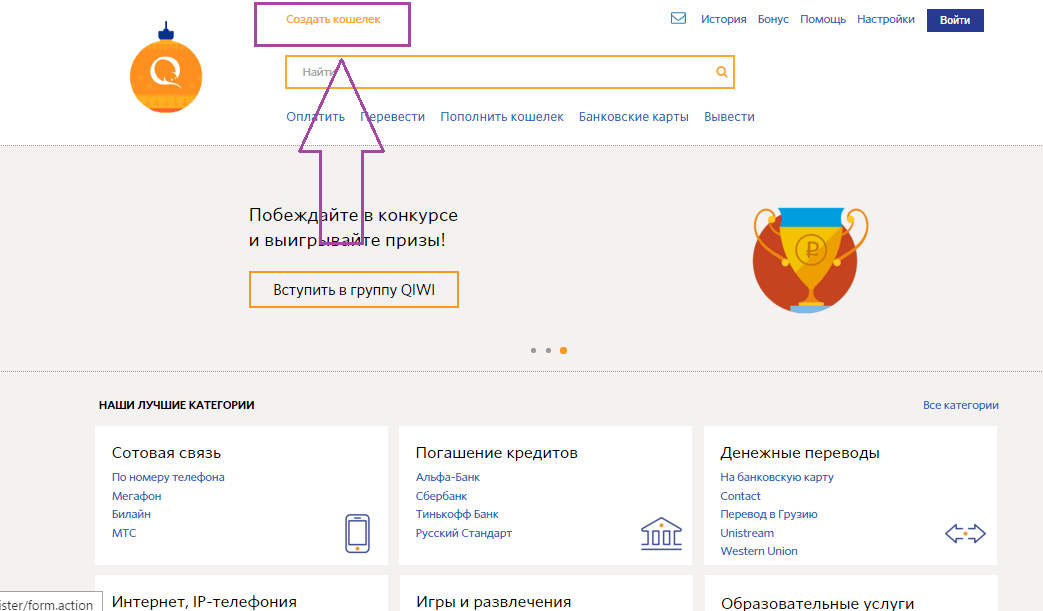Select Мегафон provider link
Screen dimensions: 1043x611
(x=136, y=496)
